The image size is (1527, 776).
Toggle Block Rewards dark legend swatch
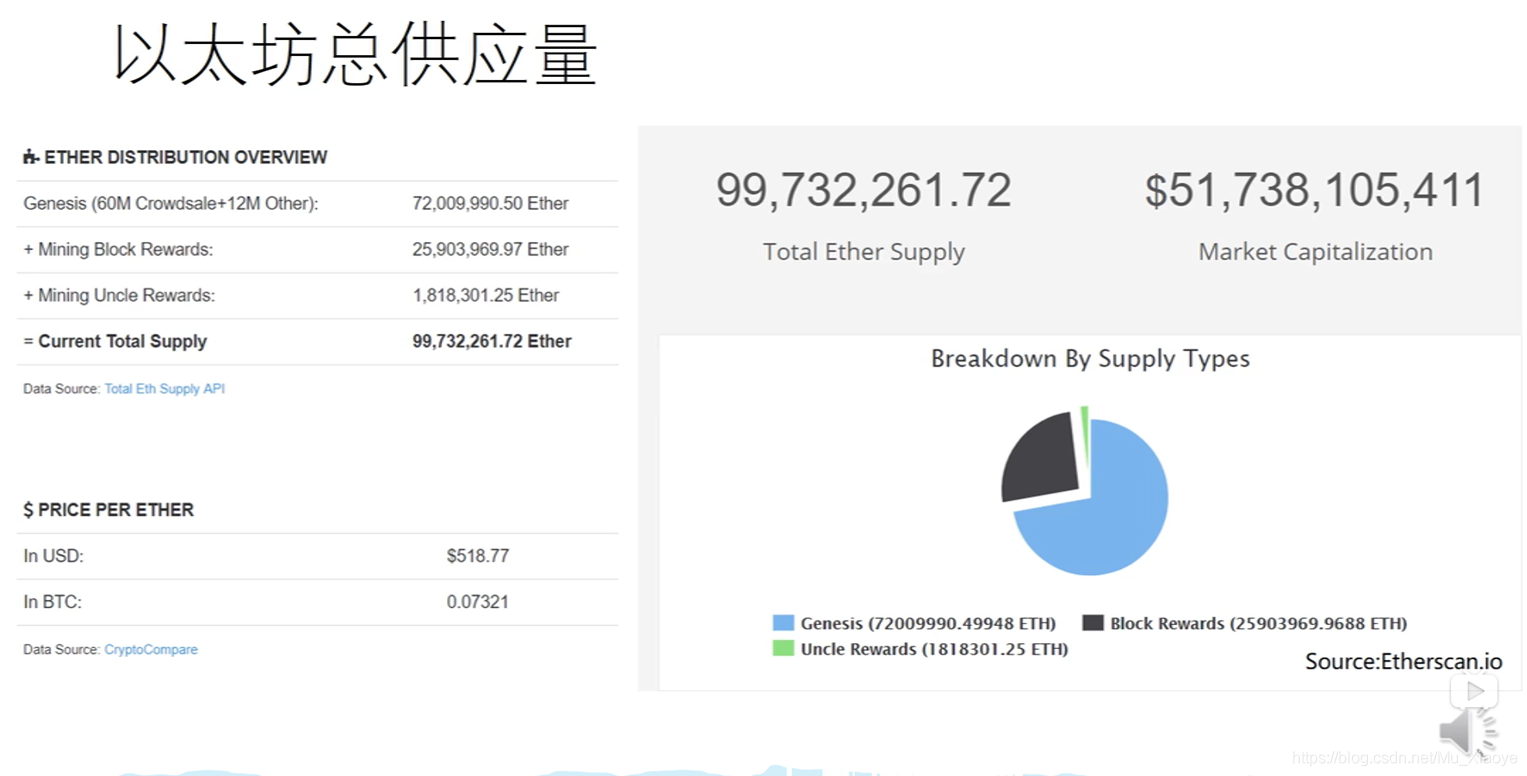1093,623
